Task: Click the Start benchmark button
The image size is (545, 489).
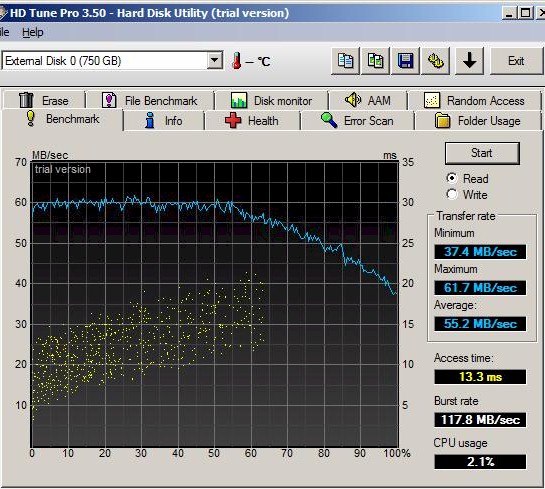Action: point(482,153)
